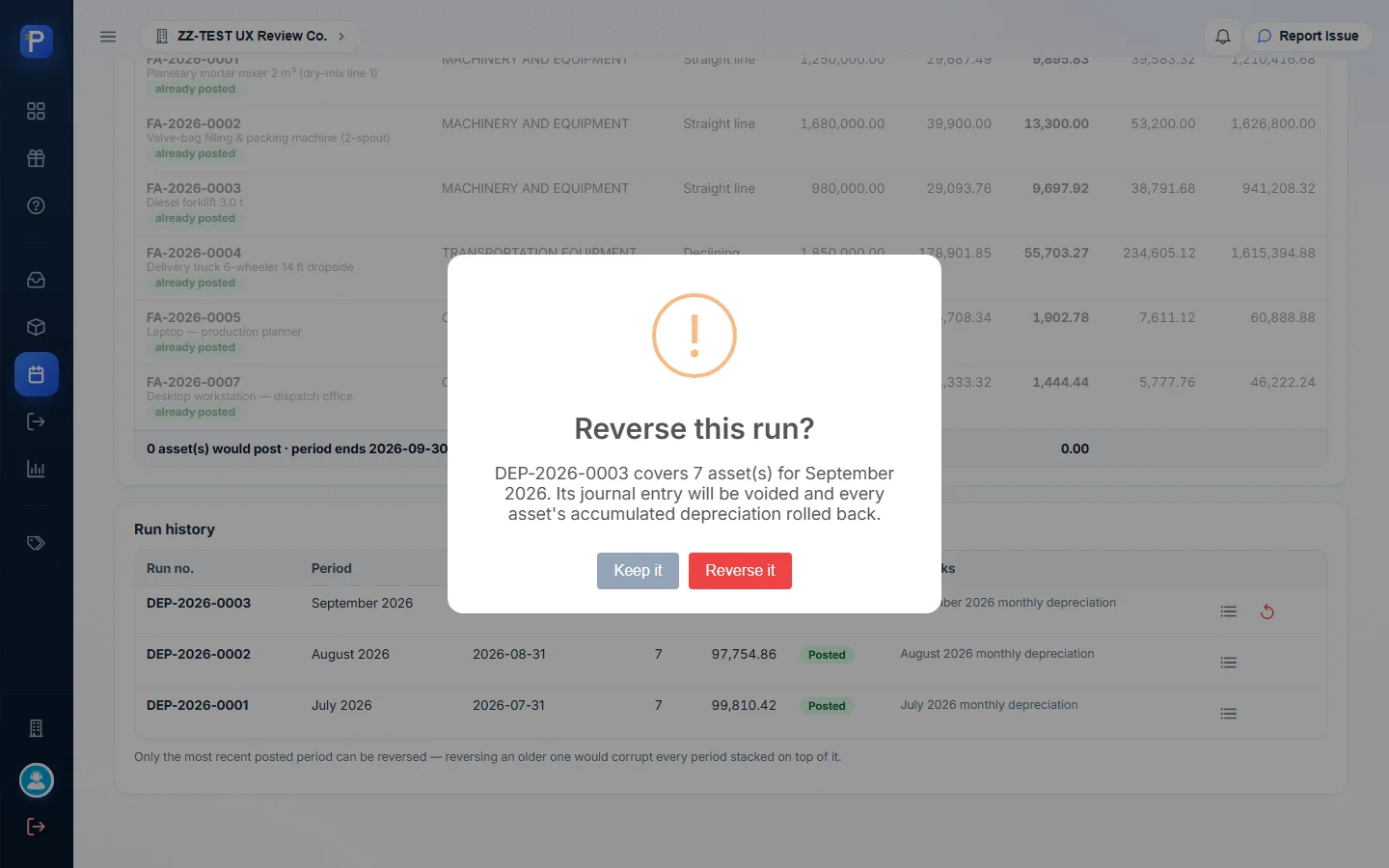This screenshot has height=868, width=1389.
Task: Click the reverse arrow icon for DEP-2026-0003
Action: coord(1267,611)
